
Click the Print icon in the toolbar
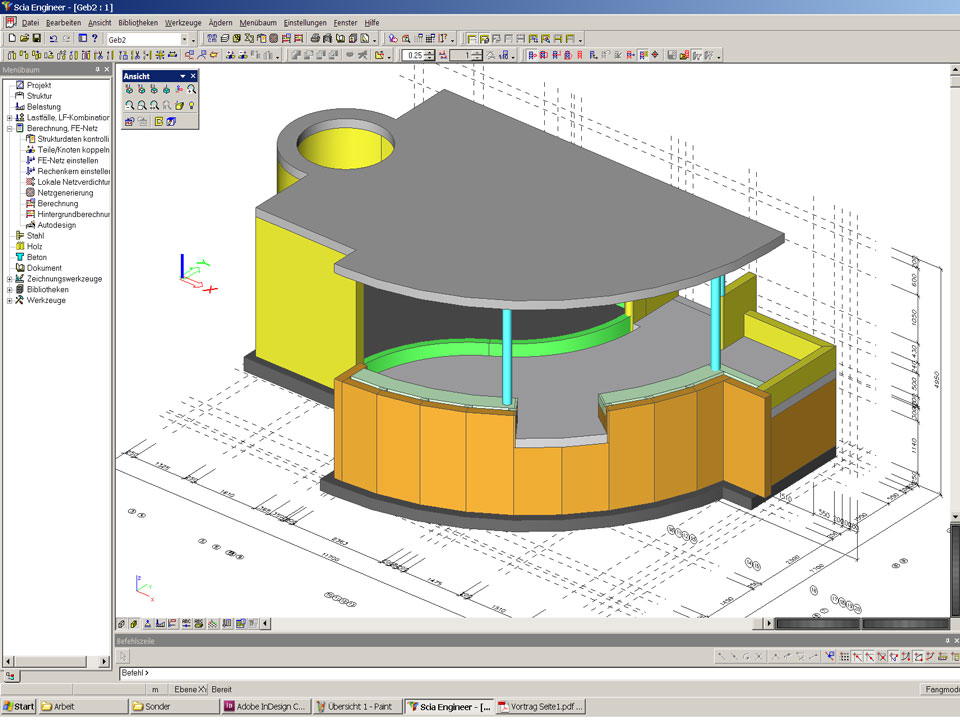tap(314, 39)
